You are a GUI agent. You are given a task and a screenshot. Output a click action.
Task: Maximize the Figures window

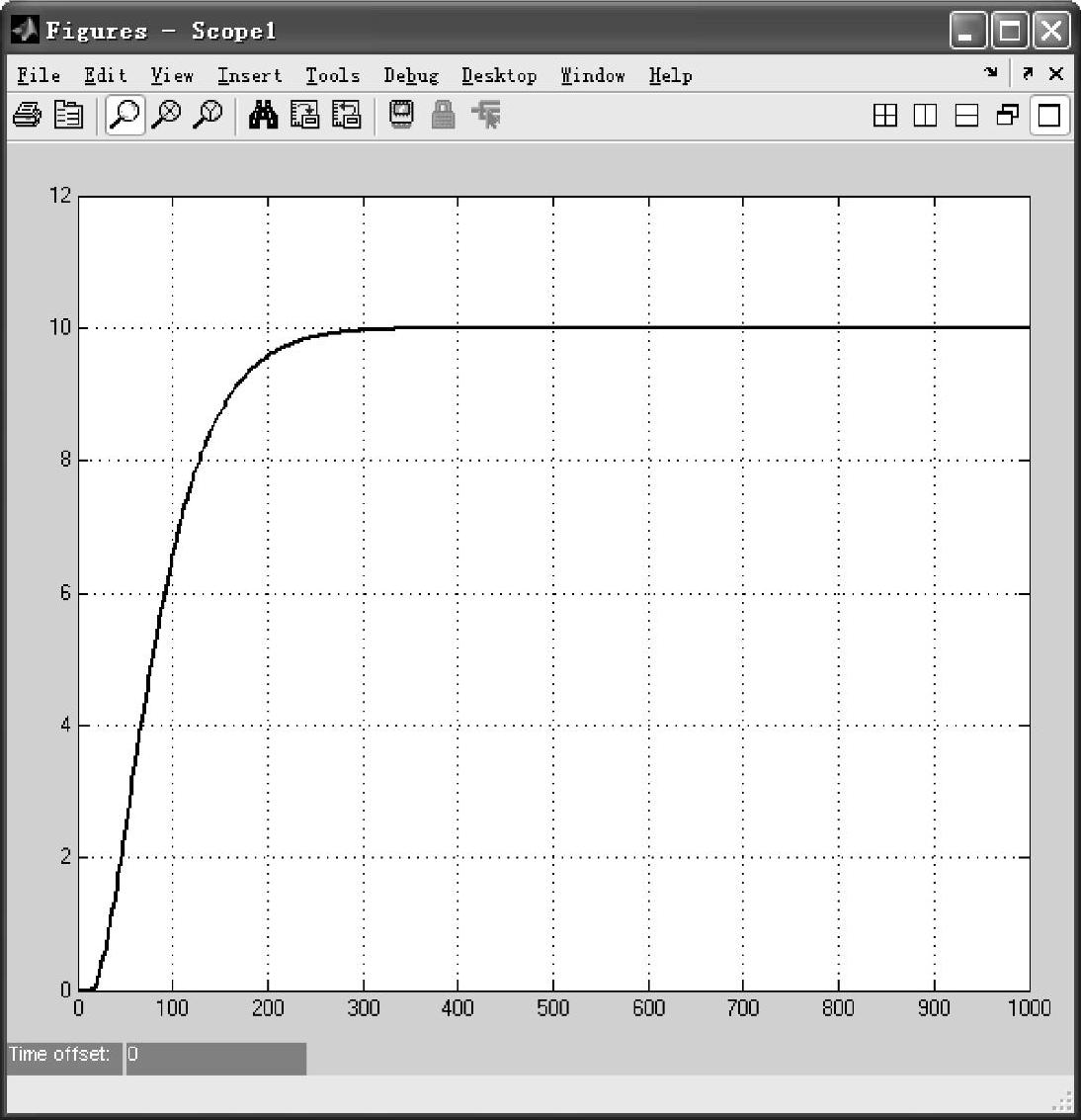click(x=1010, y=31)
